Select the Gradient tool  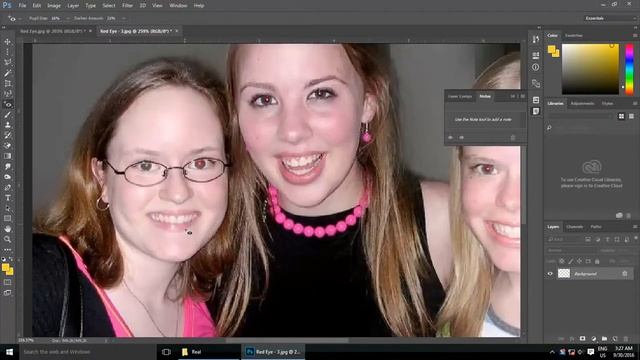[7, 156]
